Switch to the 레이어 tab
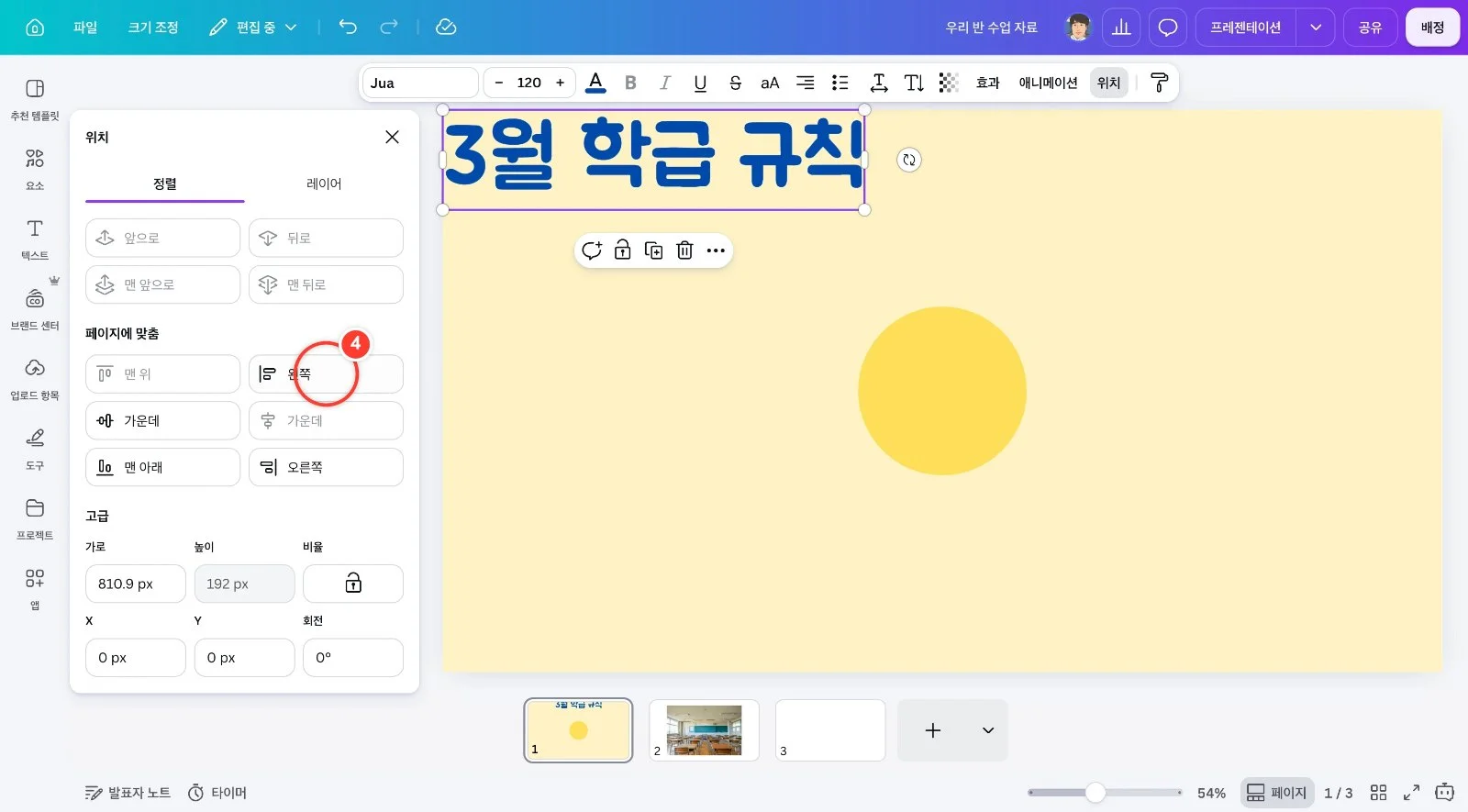 pyautogui.click(x=324, y=184)
